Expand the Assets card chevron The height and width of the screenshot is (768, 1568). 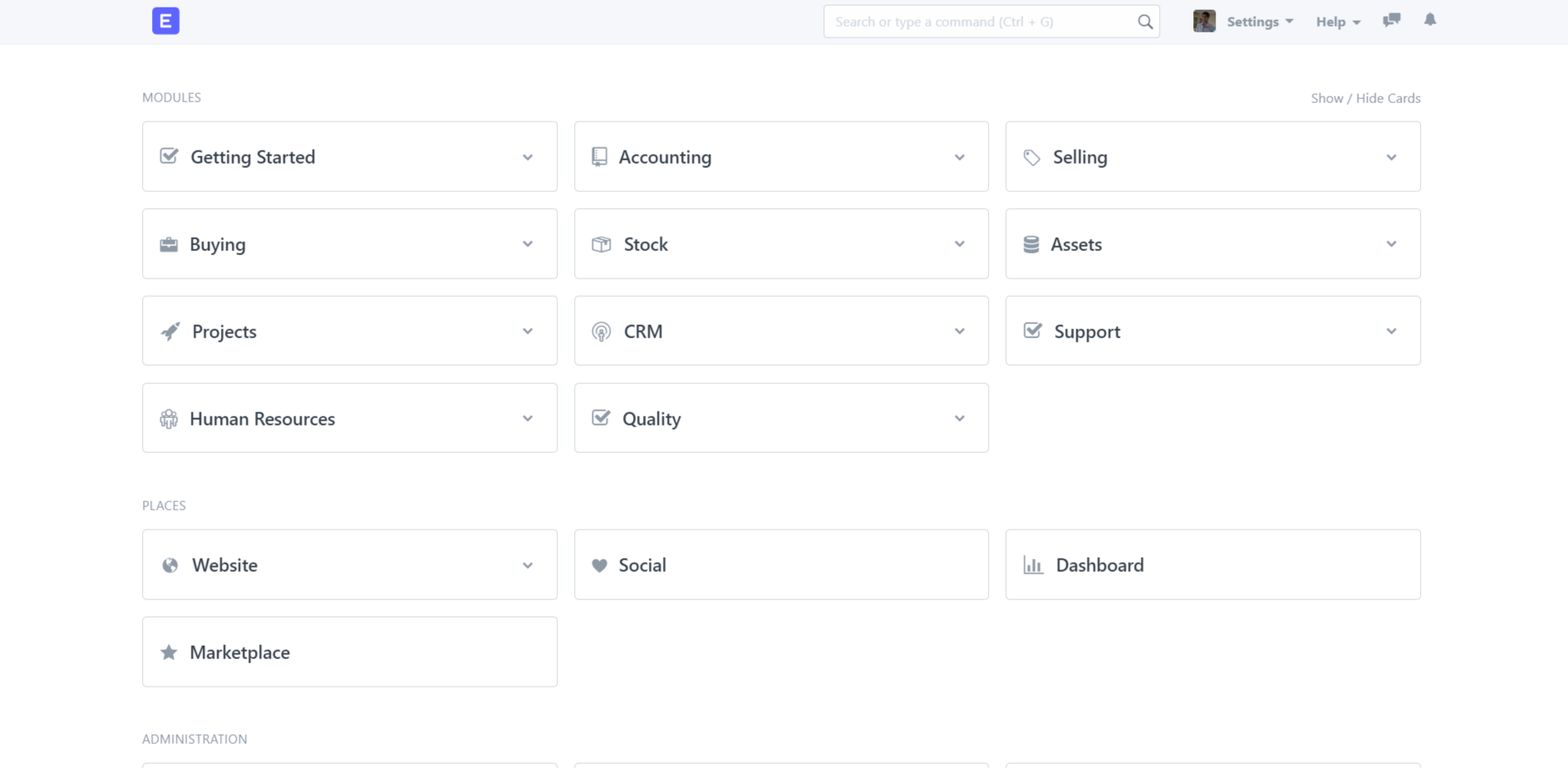coord(1392,244)
